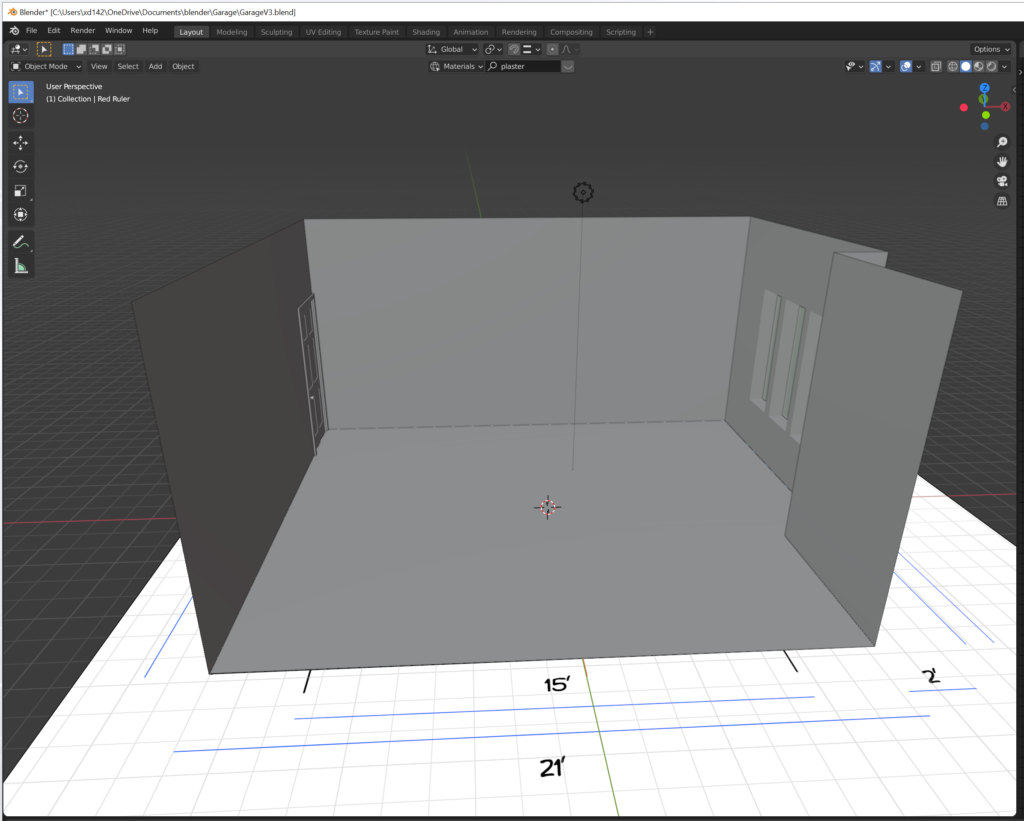This screenshot has width=1024, height=821.
Task: Click the Object header button
Action: pyautogui.click(x=183, y=67)
